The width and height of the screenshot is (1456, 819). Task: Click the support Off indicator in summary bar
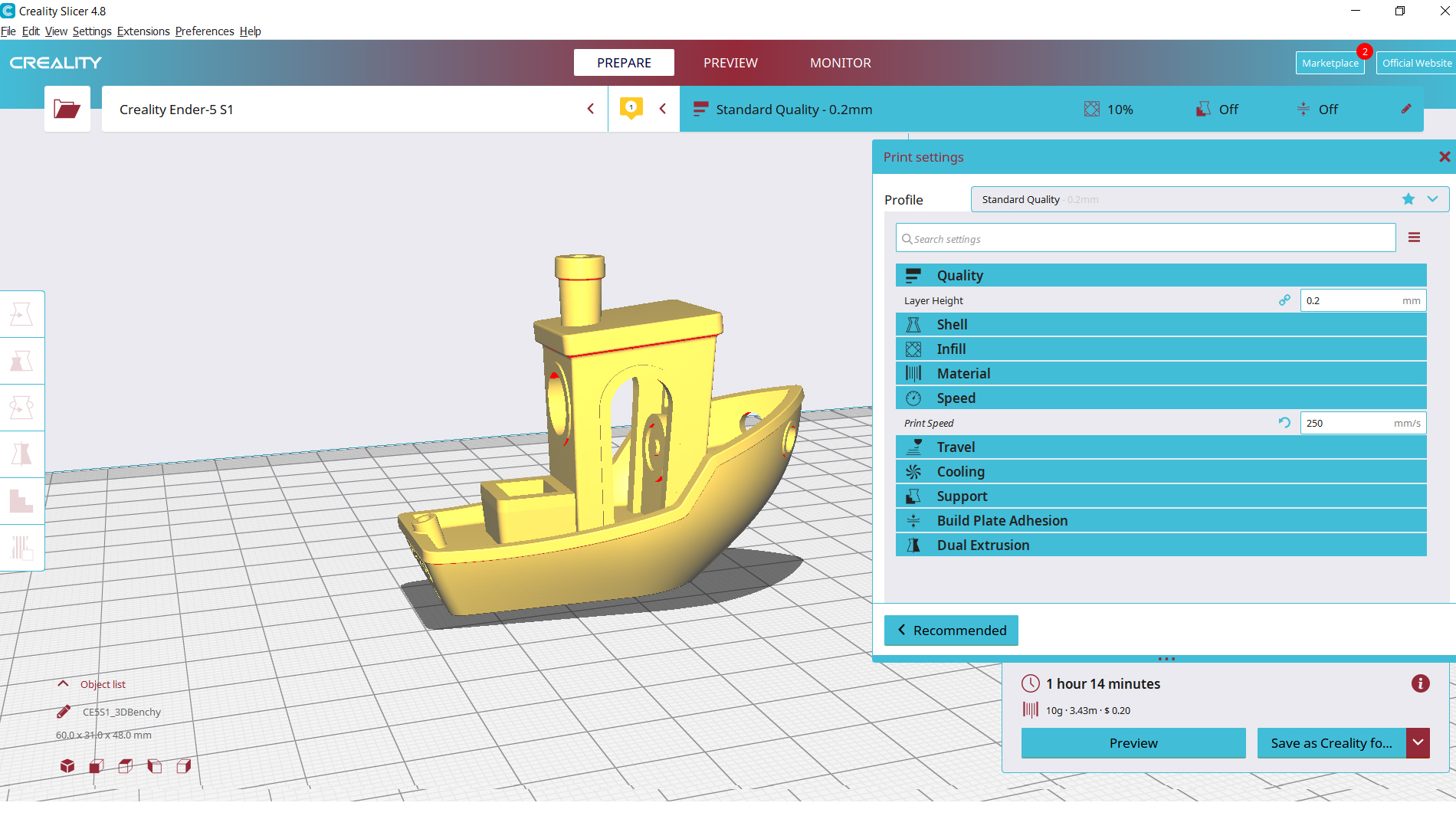[x=1217, y=109]
